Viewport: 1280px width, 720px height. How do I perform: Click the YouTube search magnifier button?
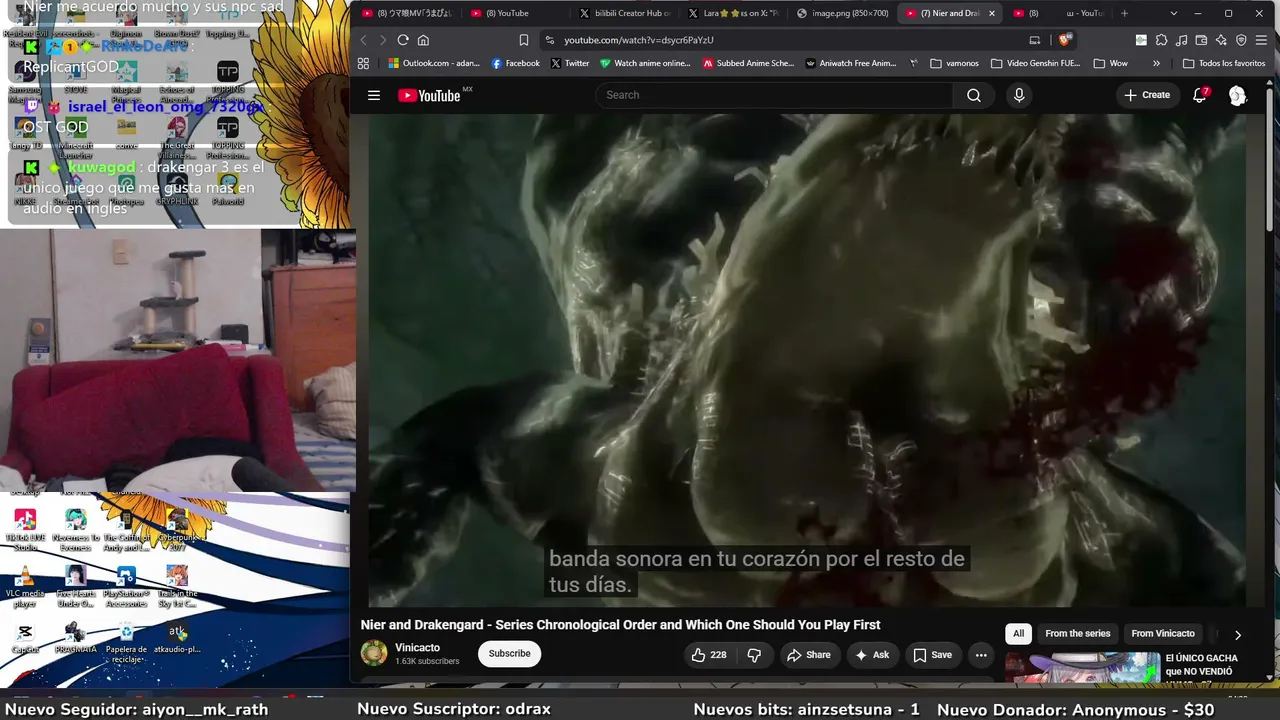click(974, 95)
